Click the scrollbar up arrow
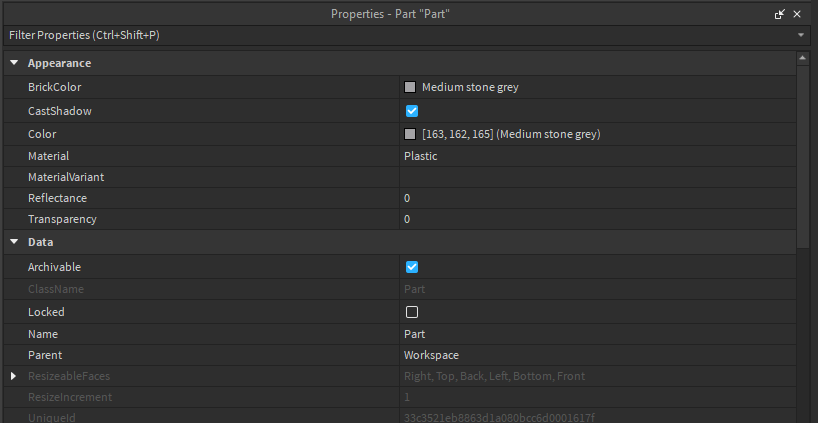 (802, 58)
